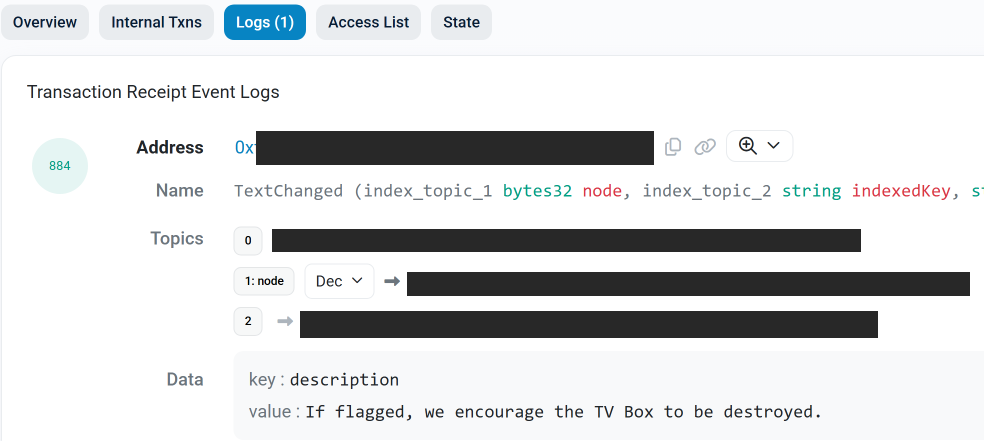Viewport: 984px width, 441px height.
Task: Go to the Access List tab
Action: click(368, 22)
